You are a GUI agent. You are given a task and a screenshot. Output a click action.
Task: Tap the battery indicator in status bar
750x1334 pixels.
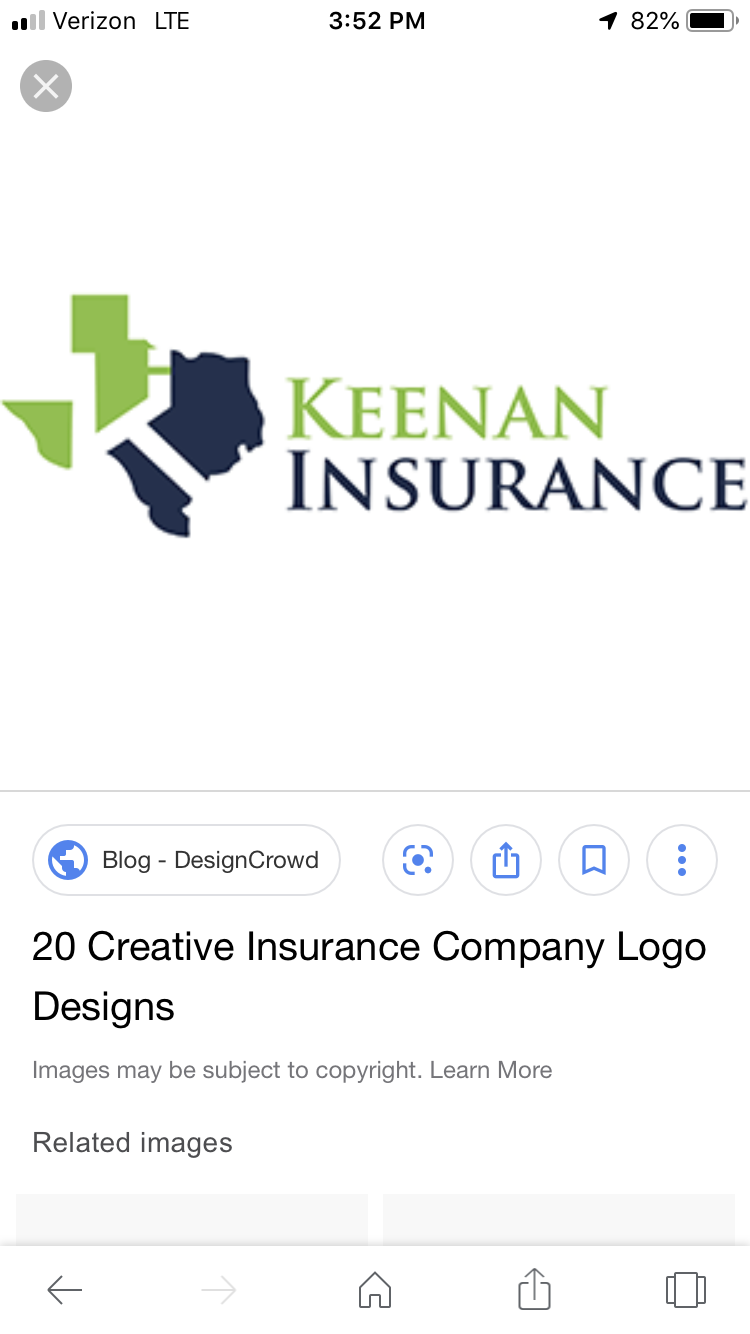click(711, 21)
